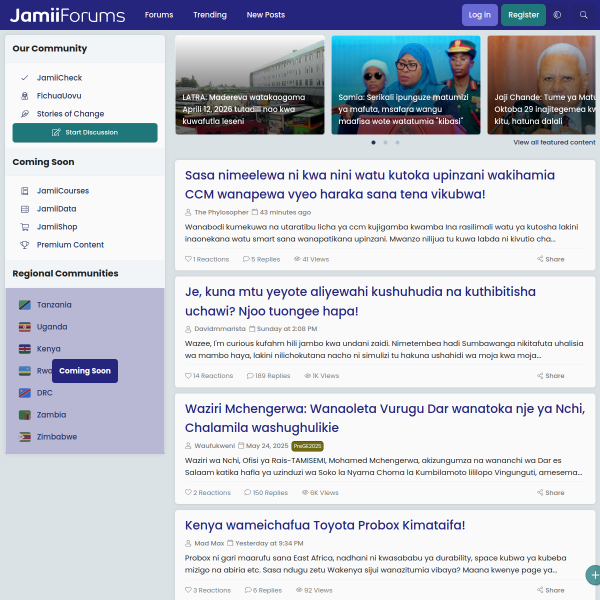Open JamiiShop link
This screenshot has width=600, height=600.
[x=57, y=227]
